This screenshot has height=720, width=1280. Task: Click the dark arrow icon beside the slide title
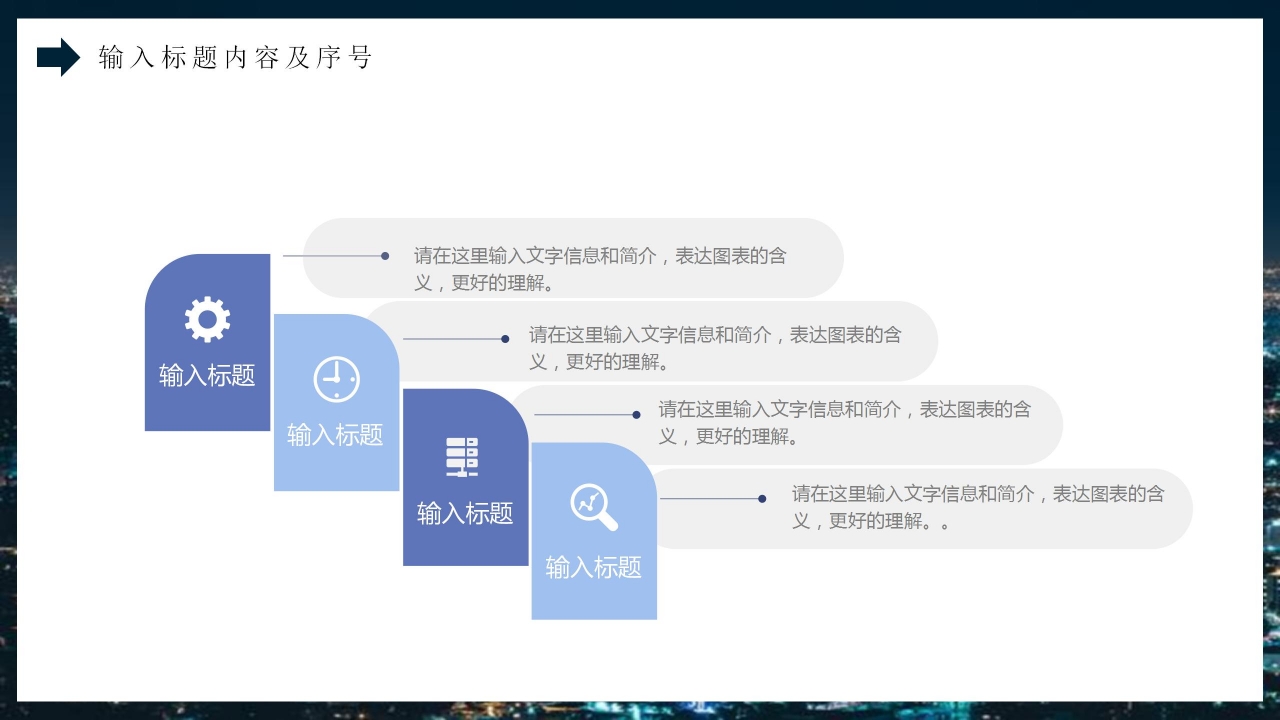[x=57, y=57]
